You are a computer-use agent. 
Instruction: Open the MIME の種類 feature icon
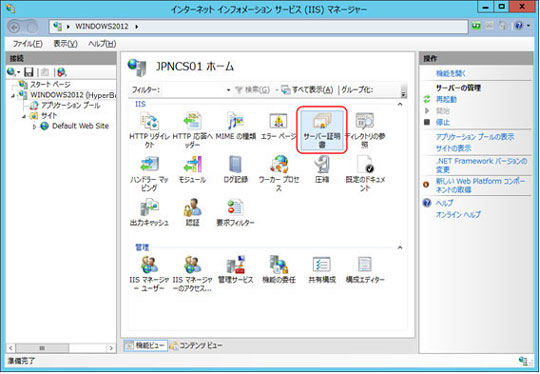click(x=236, y=126)
